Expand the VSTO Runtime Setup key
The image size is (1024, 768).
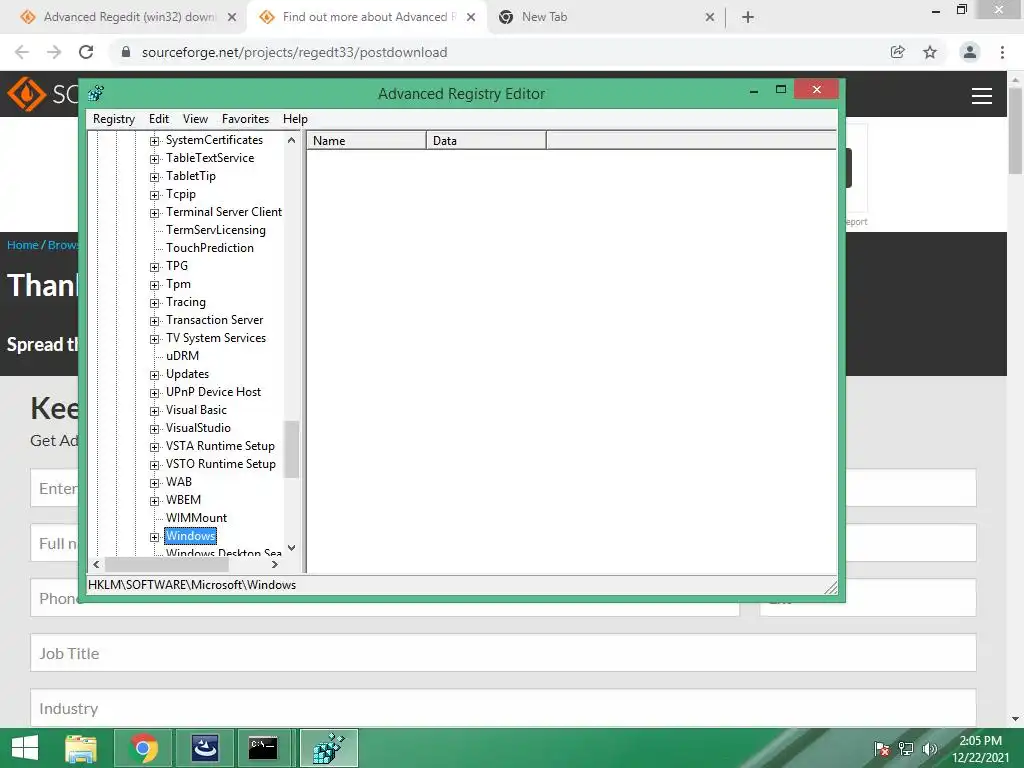tap(154, 465)
